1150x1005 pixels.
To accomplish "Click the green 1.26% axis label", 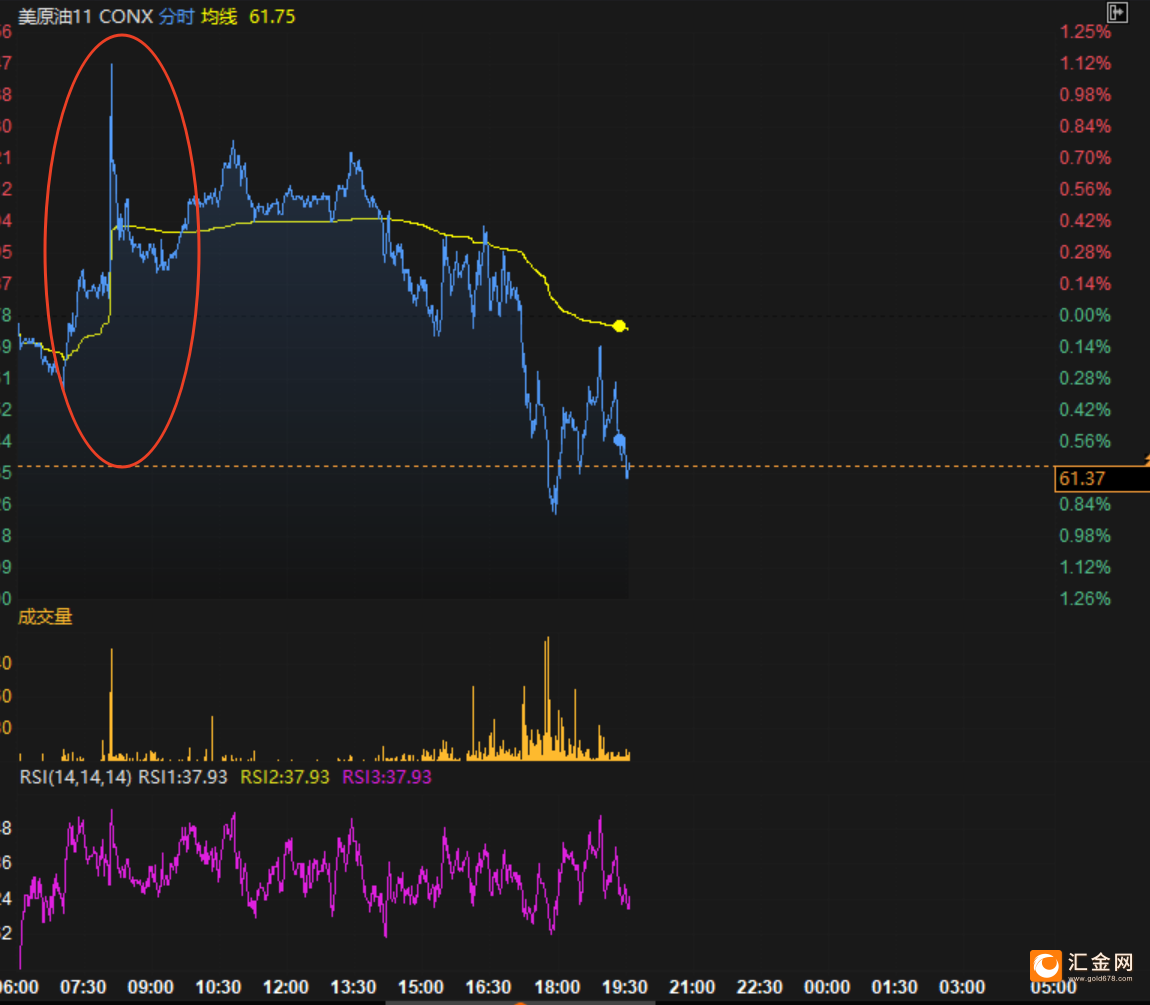I will (x=1085, y=599).
